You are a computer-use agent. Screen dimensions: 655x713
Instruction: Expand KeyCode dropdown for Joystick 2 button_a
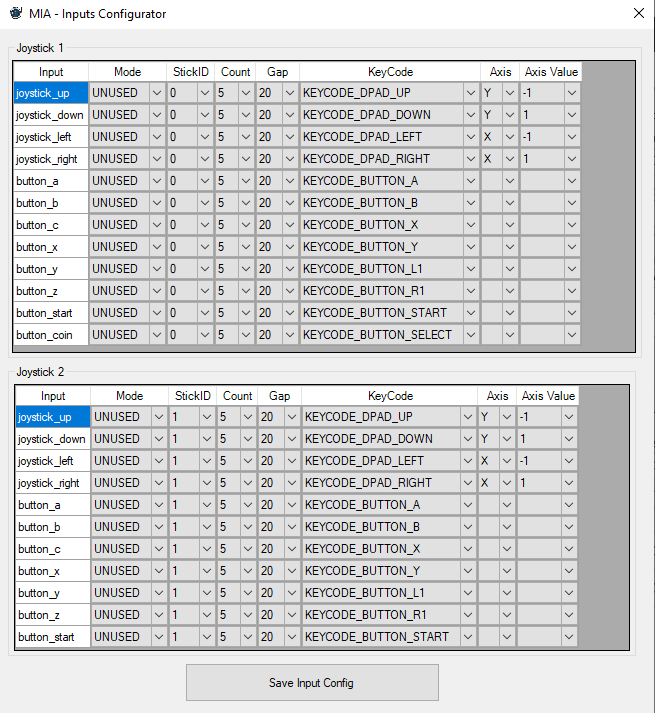(x=468, y=505)
